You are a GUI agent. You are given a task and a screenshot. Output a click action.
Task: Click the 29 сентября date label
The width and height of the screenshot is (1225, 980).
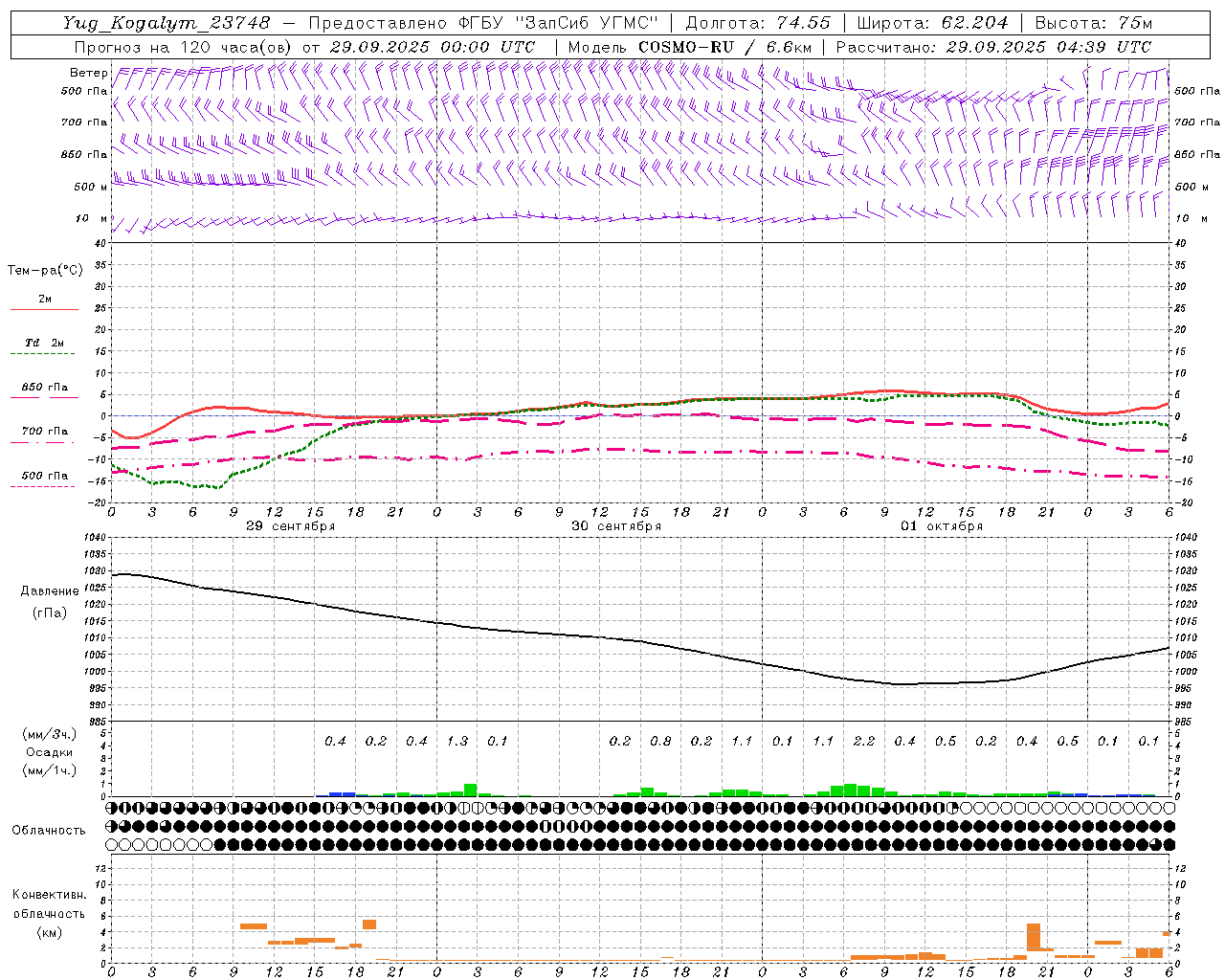click(290, 526)
